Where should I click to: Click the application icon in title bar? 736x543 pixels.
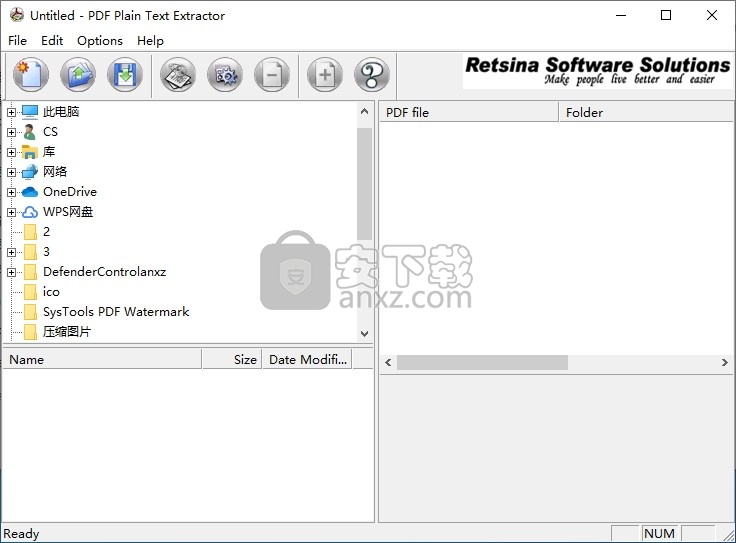[17, 15]
